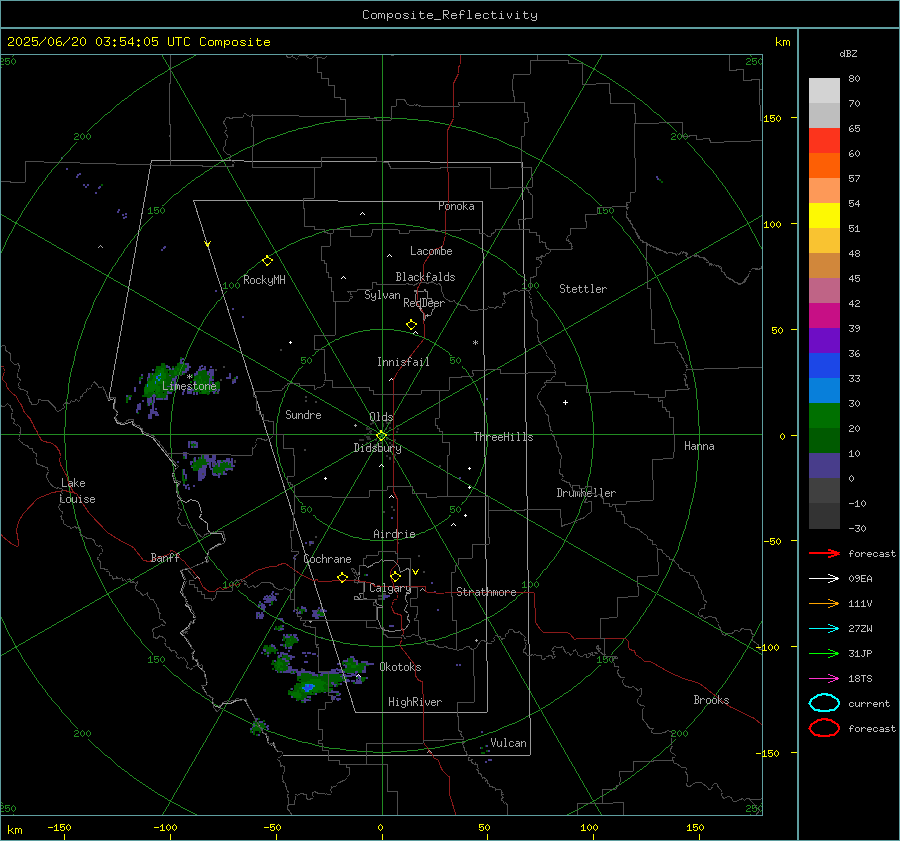Select the light gray 80 dBZ swatch
Image resolution: width=900 pixels, height=841 pixels.
point(824,90)
